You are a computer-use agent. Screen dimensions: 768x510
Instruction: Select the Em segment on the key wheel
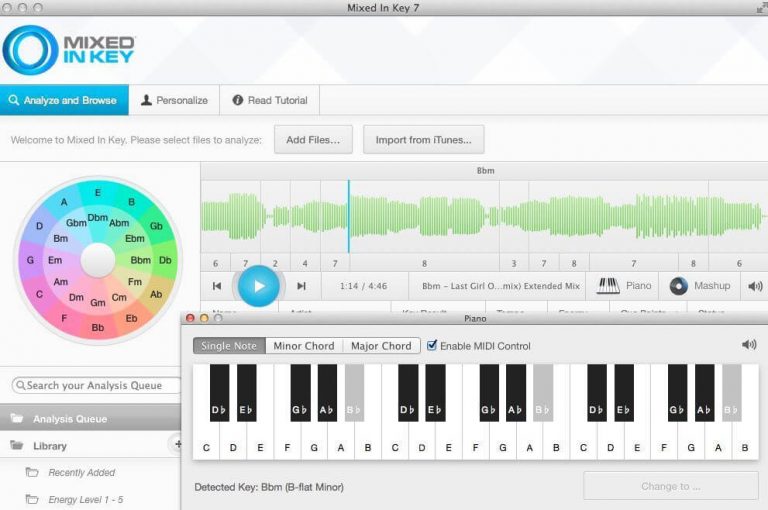[x=55, y=260]
